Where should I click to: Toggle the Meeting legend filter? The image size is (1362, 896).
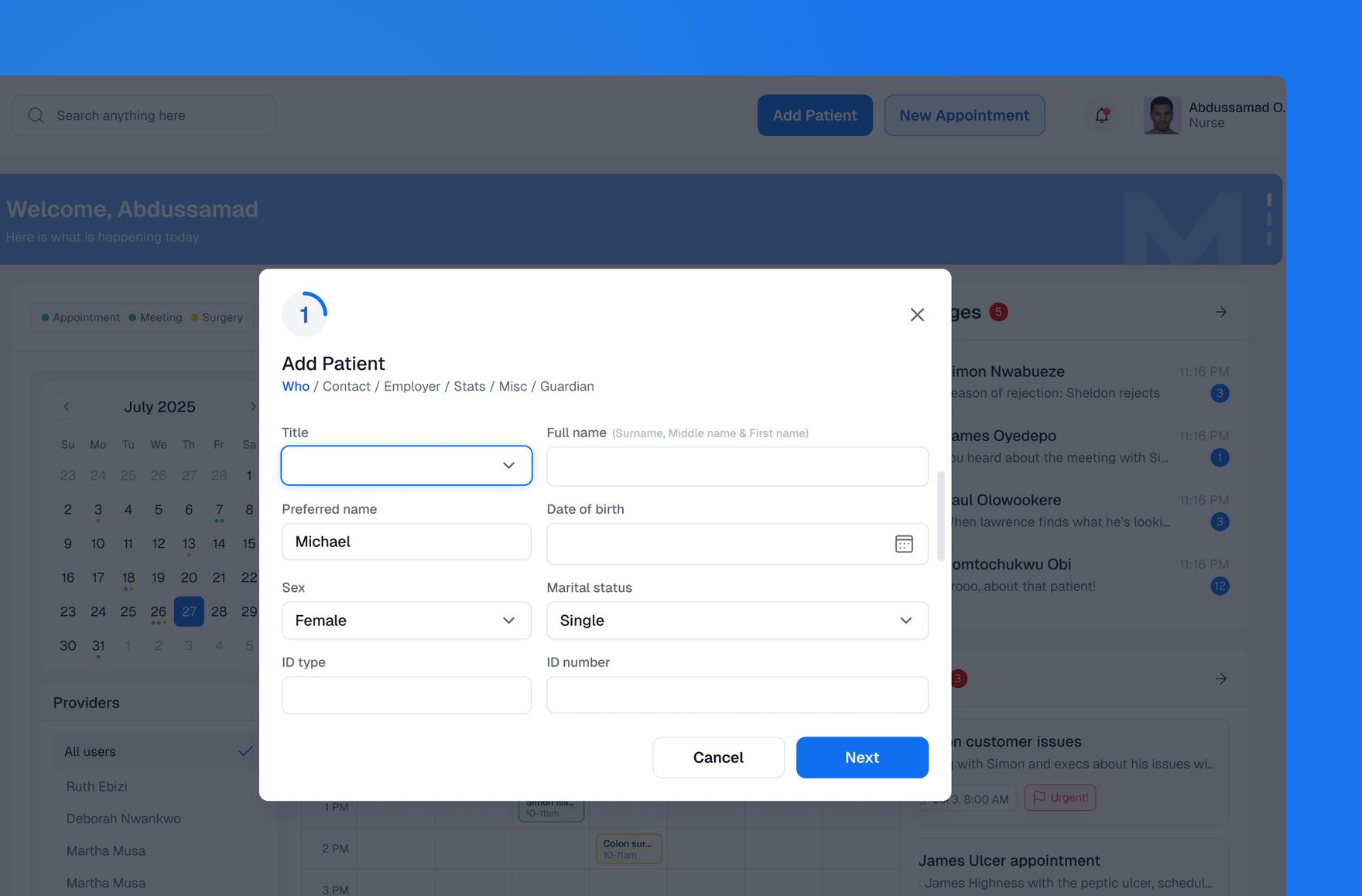click(x=156, y=317)
